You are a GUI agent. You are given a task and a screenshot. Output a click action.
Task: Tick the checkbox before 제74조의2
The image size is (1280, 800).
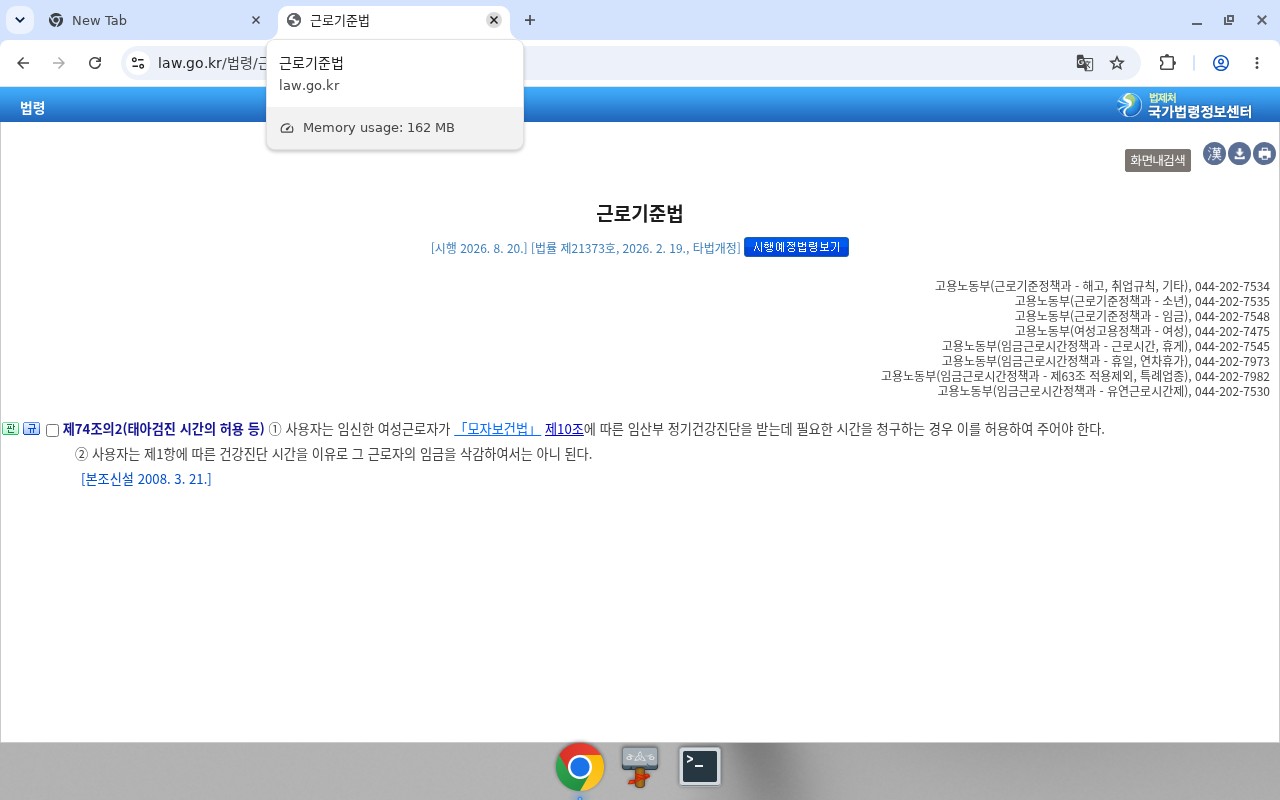tap(52, 431)
